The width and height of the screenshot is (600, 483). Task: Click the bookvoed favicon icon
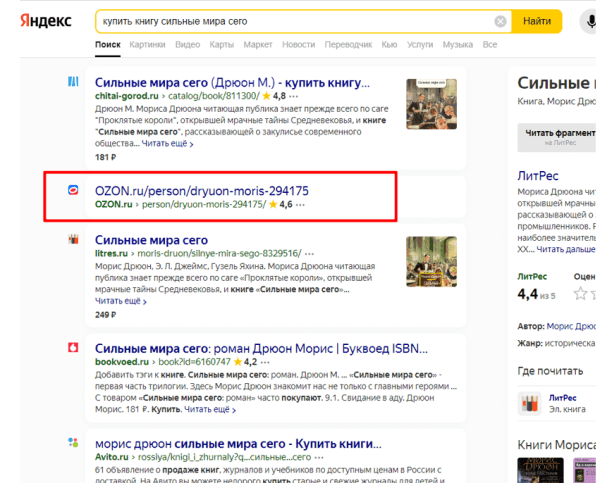[x=73, y=348]
